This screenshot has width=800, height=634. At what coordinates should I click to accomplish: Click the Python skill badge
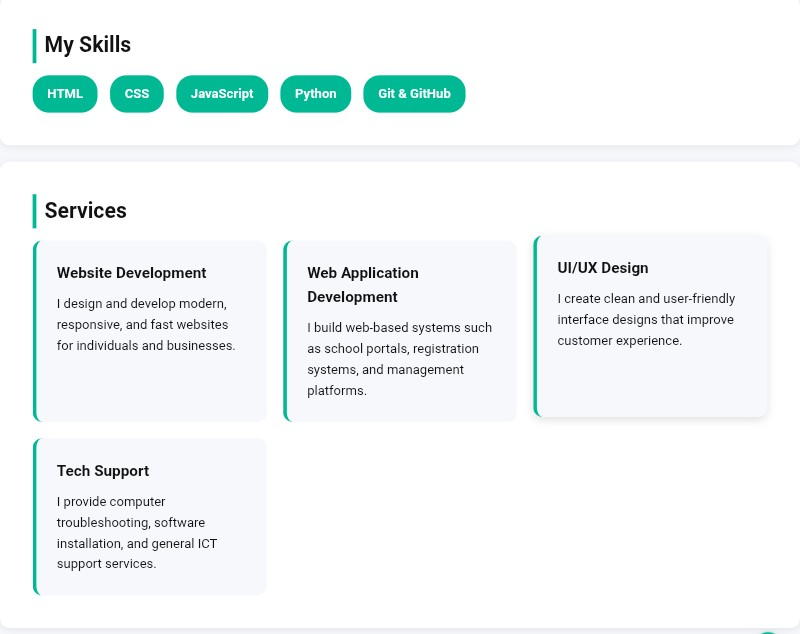click(x=315, y=93)
